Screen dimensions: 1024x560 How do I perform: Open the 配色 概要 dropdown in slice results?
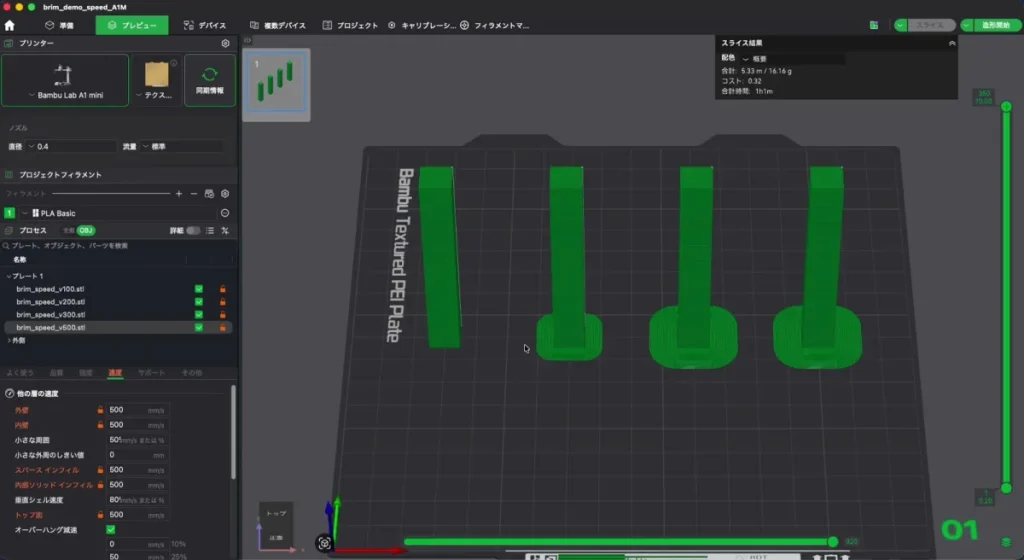pos(792,59)
